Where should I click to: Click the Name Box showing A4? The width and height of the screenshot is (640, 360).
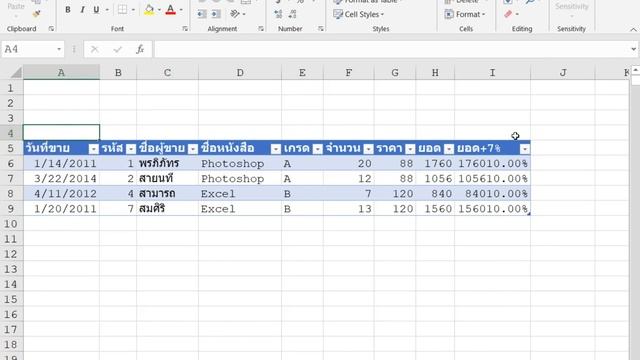point(28,49)
